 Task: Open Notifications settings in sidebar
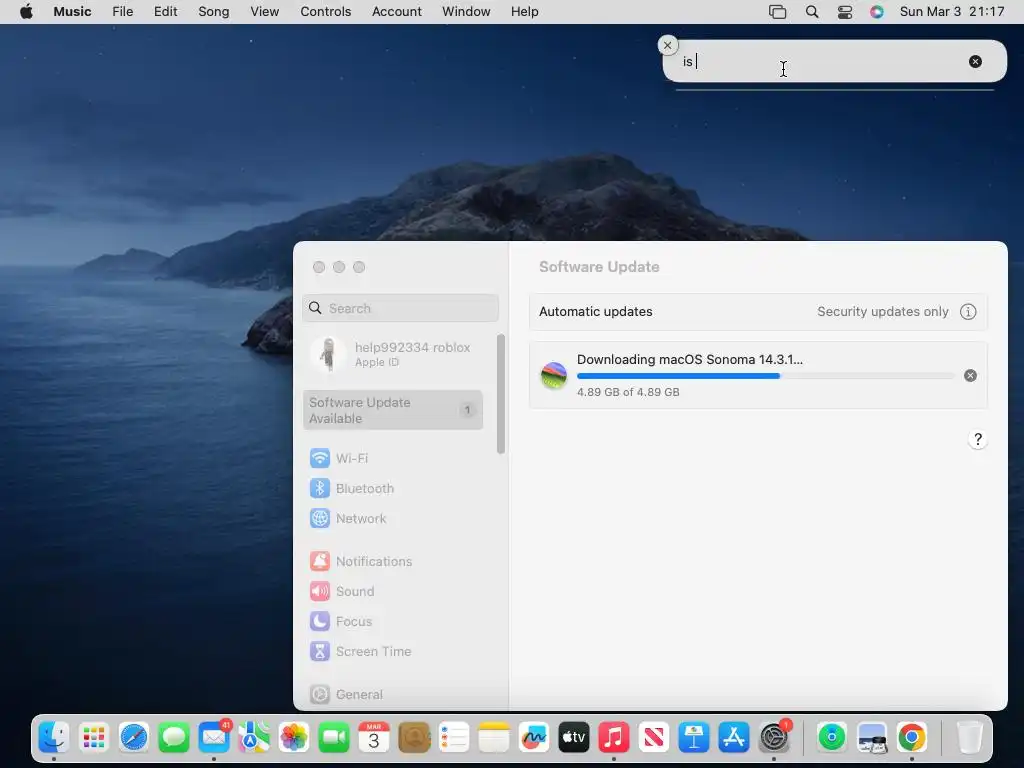tap(360, 561)
